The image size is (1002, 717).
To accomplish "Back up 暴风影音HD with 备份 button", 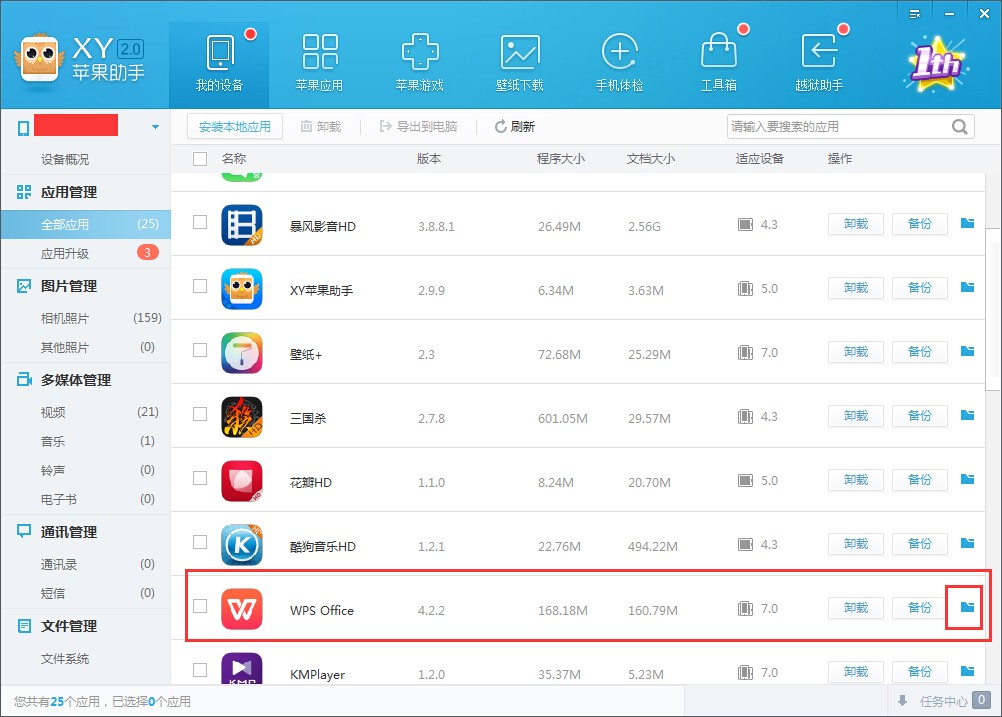I will tap(920, 224).
